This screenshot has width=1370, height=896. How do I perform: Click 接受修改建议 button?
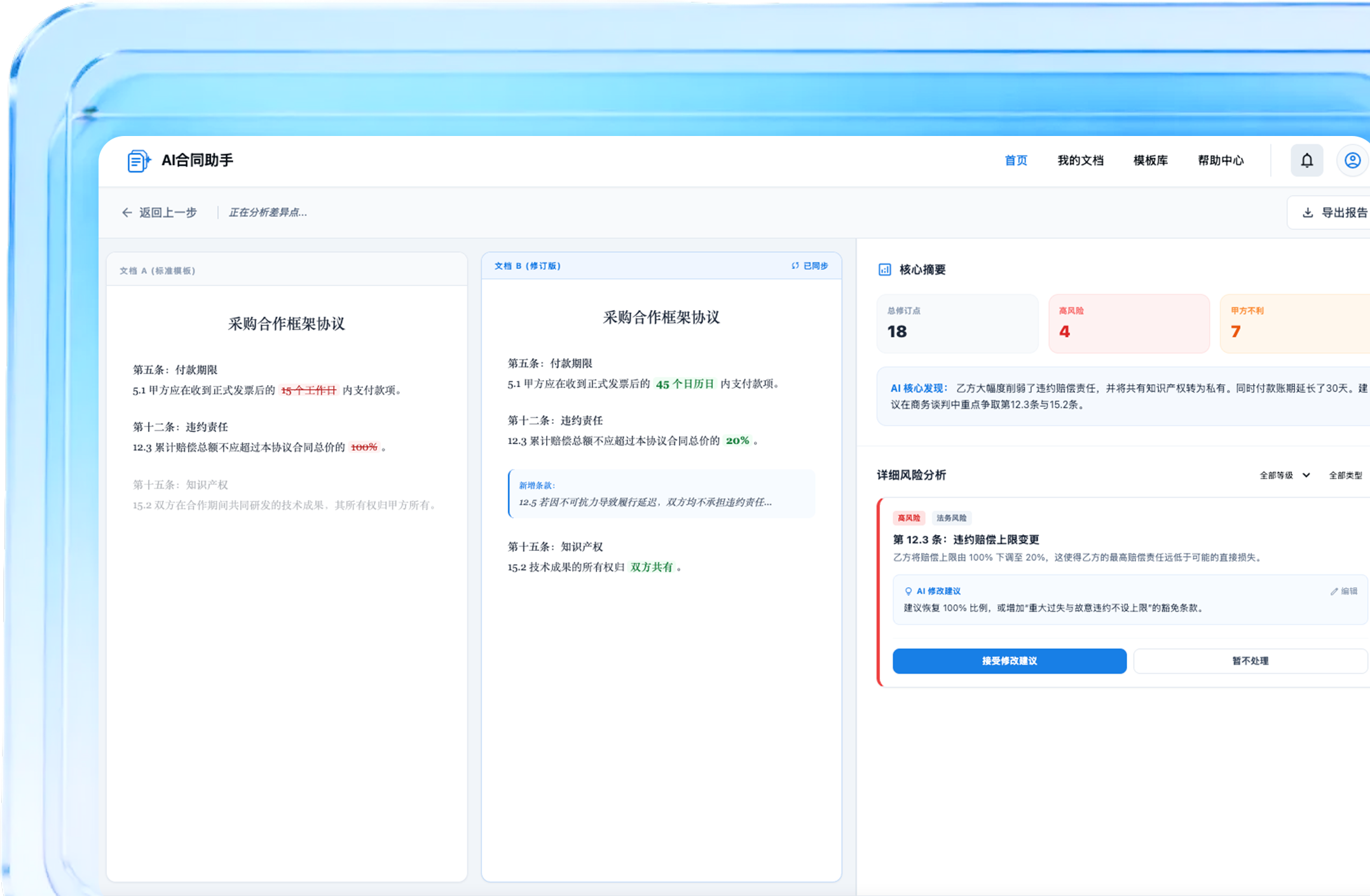click(x=1010, y=661)
